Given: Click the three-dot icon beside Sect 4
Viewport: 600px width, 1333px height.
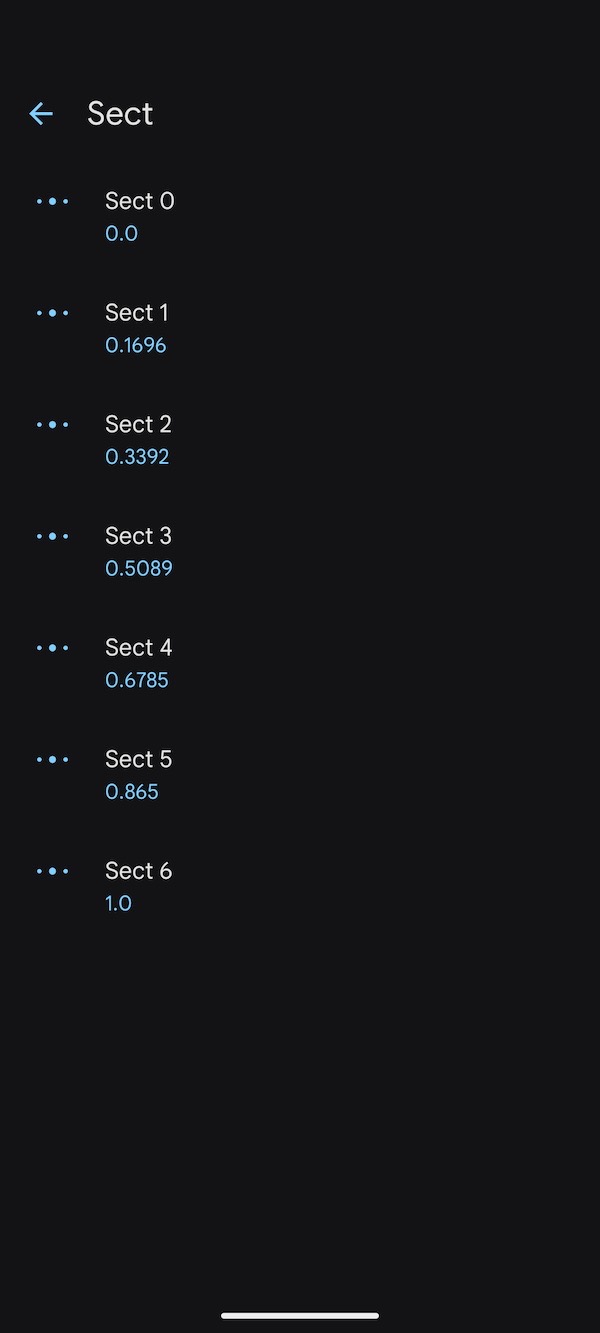Looking at the screenshot, I should coord(52,647).
